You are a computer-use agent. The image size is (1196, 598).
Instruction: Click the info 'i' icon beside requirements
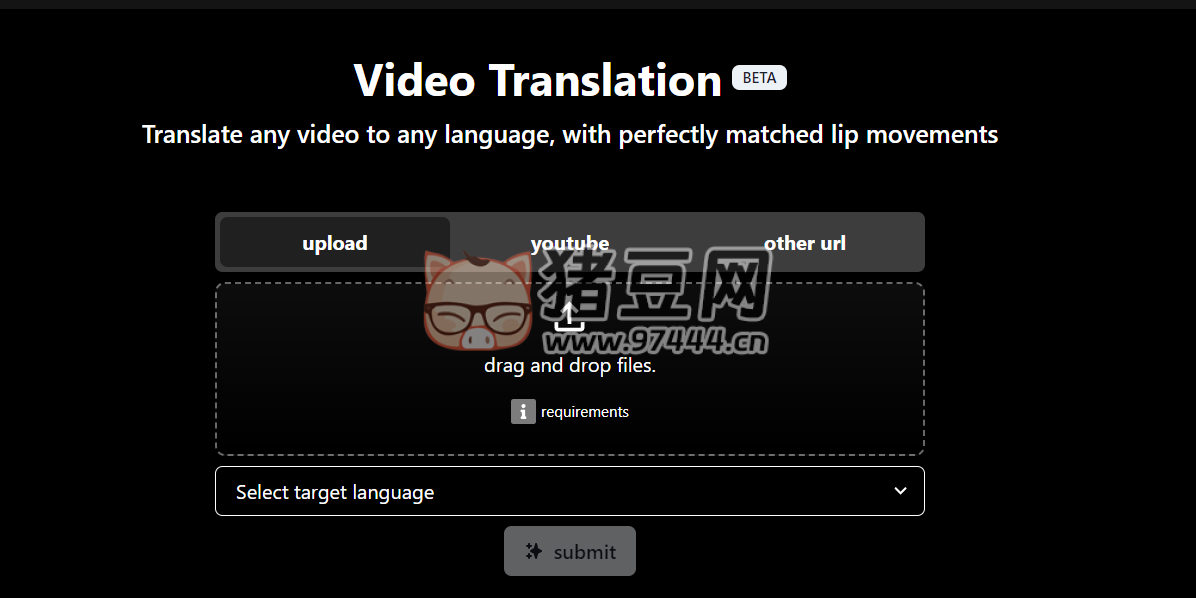[x=523, y=412]
